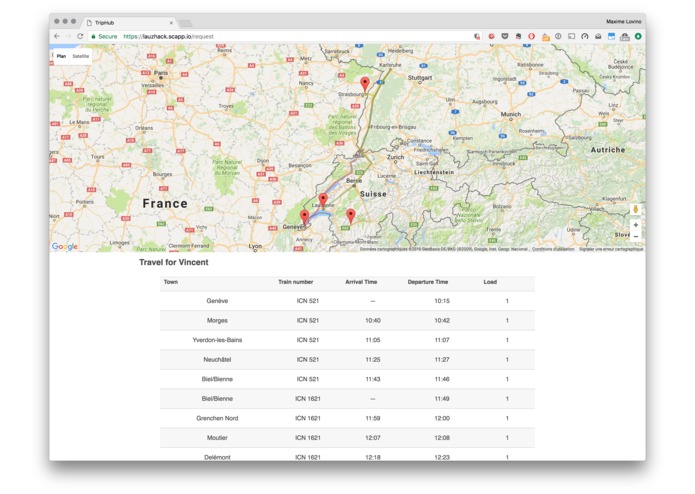Switch map to Satellite view
This screenshot has width=695, height=494.
coord(81,56)
